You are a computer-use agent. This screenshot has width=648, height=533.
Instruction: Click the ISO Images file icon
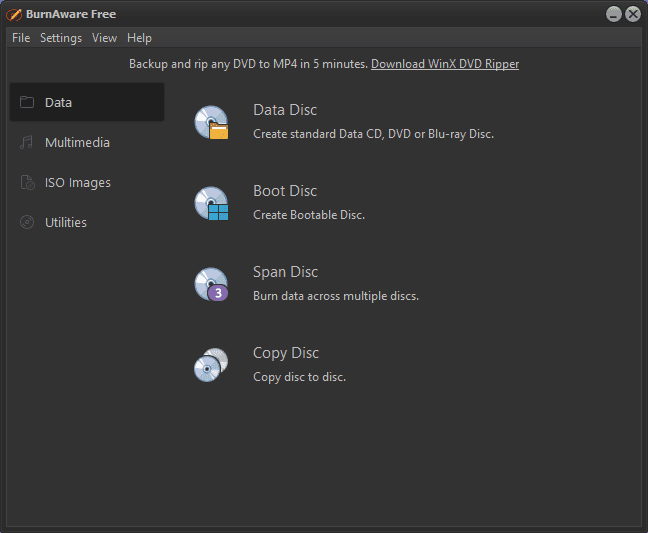click(27, 182)
